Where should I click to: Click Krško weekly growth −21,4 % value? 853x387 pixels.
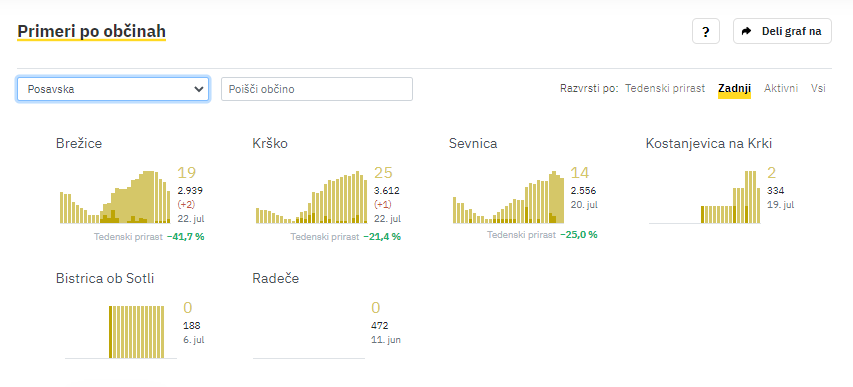pyautogui.click(x=382, y=237)
